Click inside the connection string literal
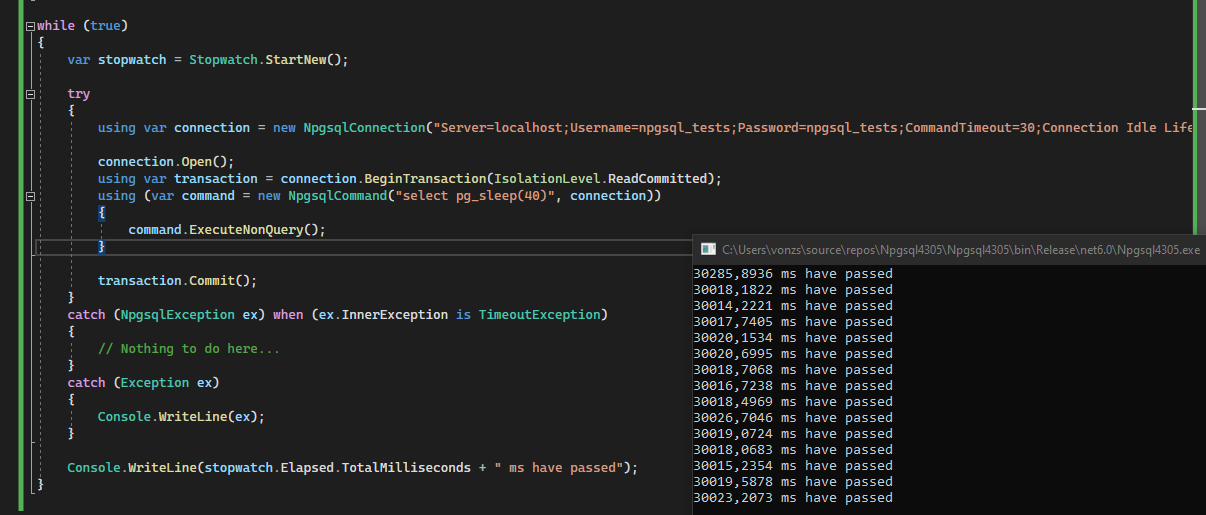This screenshot has width=1206, height=515. point(811,127)
